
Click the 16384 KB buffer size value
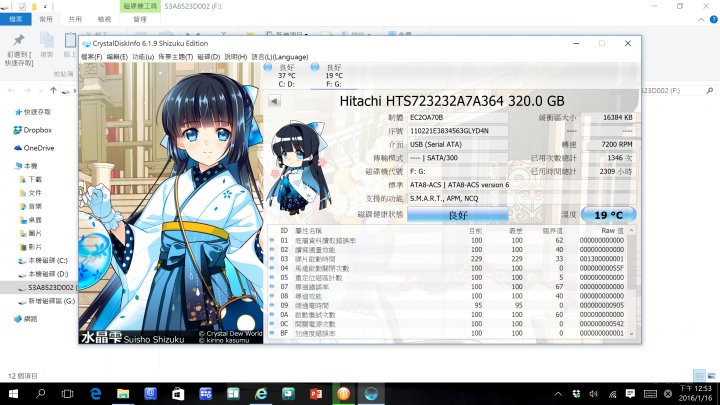pyautogui.click(x=608, y=118)
